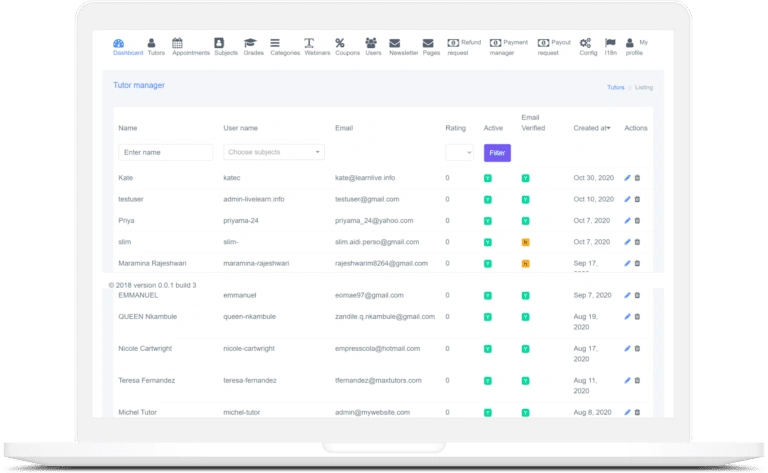The height and width of the screenshot is (473, 768).
Task: Open Grades graduation cap icon
Action: pos(250,43)
